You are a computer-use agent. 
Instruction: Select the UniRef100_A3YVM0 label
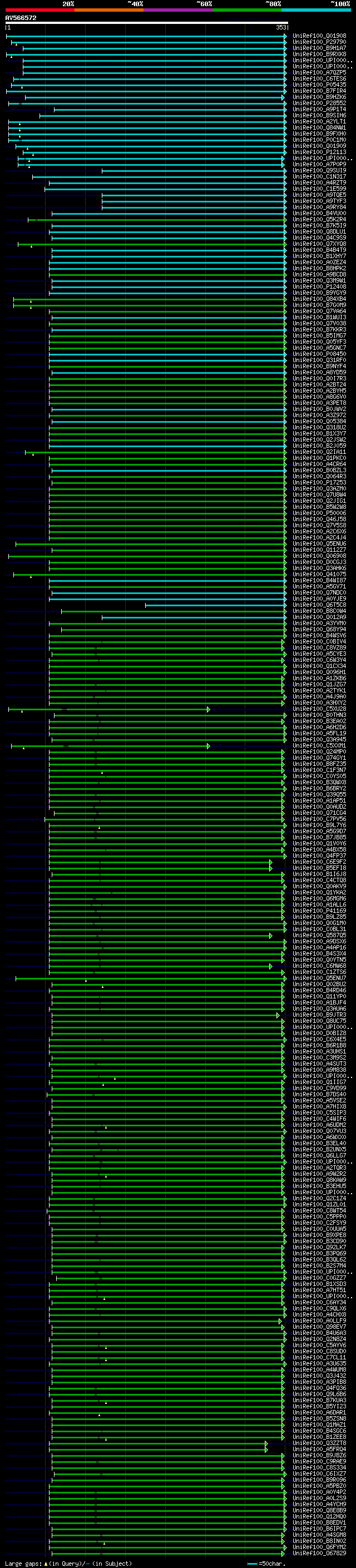click(x=319, y=624)
